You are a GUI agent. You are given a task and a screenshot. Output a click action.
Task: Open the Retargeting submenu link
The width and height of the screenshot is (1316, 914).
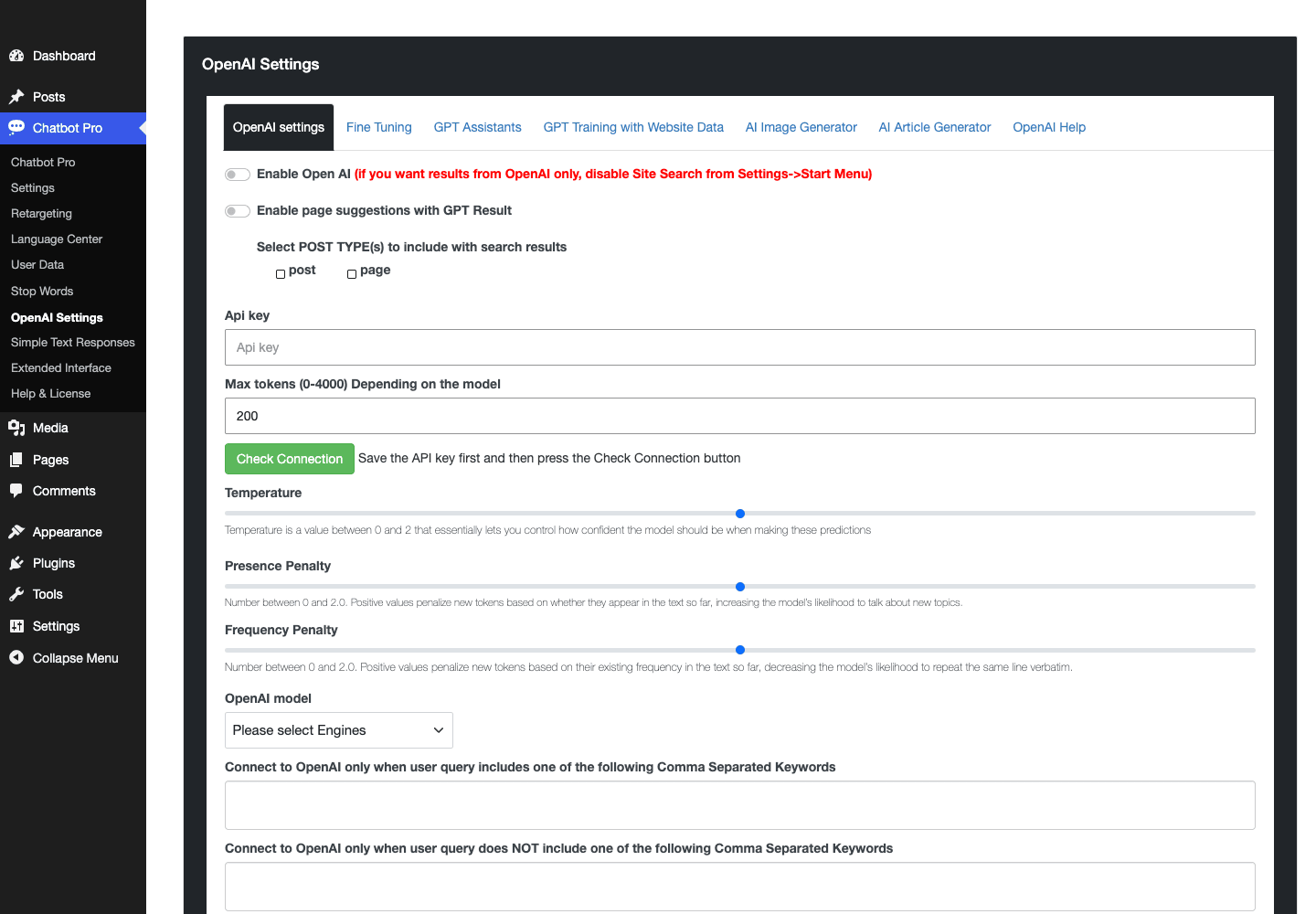point(41,213)
